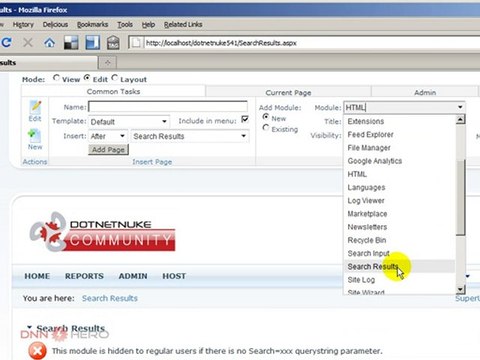Open the Template dropdown showing Default
The image size is (480, 360).
click(x=129, y=122)
